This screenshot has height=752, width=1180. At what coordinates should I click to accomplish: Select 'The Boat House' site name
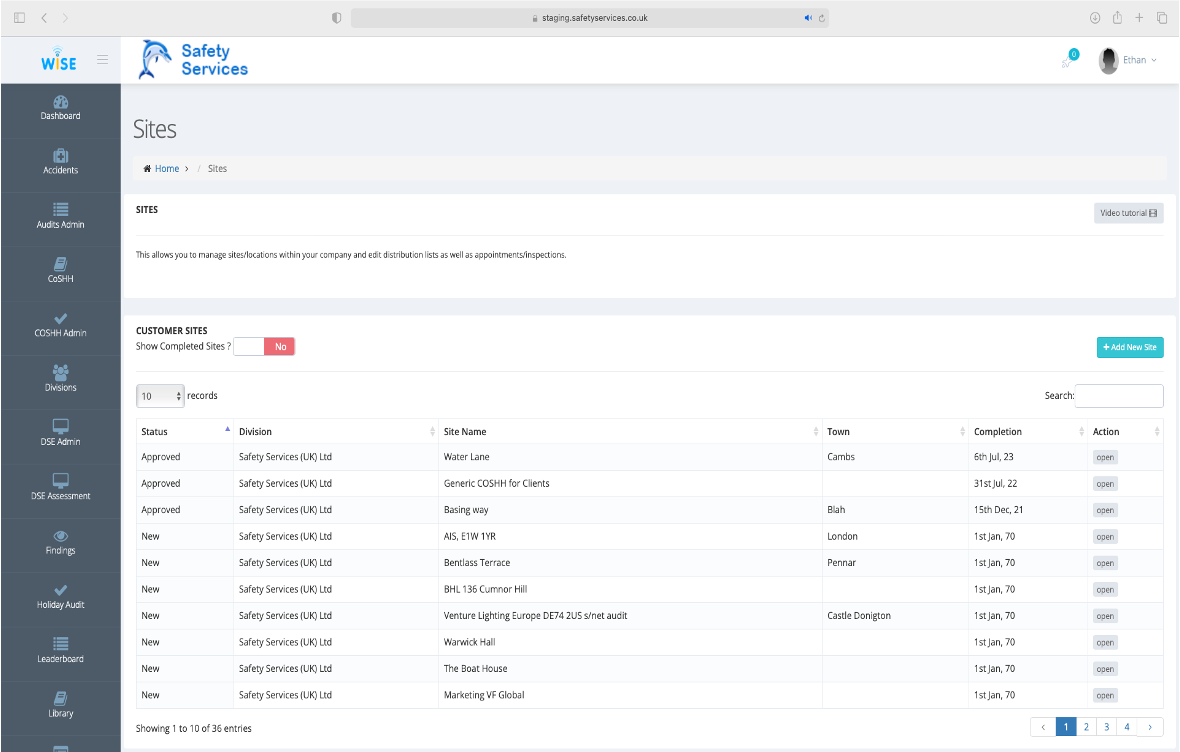476,668
